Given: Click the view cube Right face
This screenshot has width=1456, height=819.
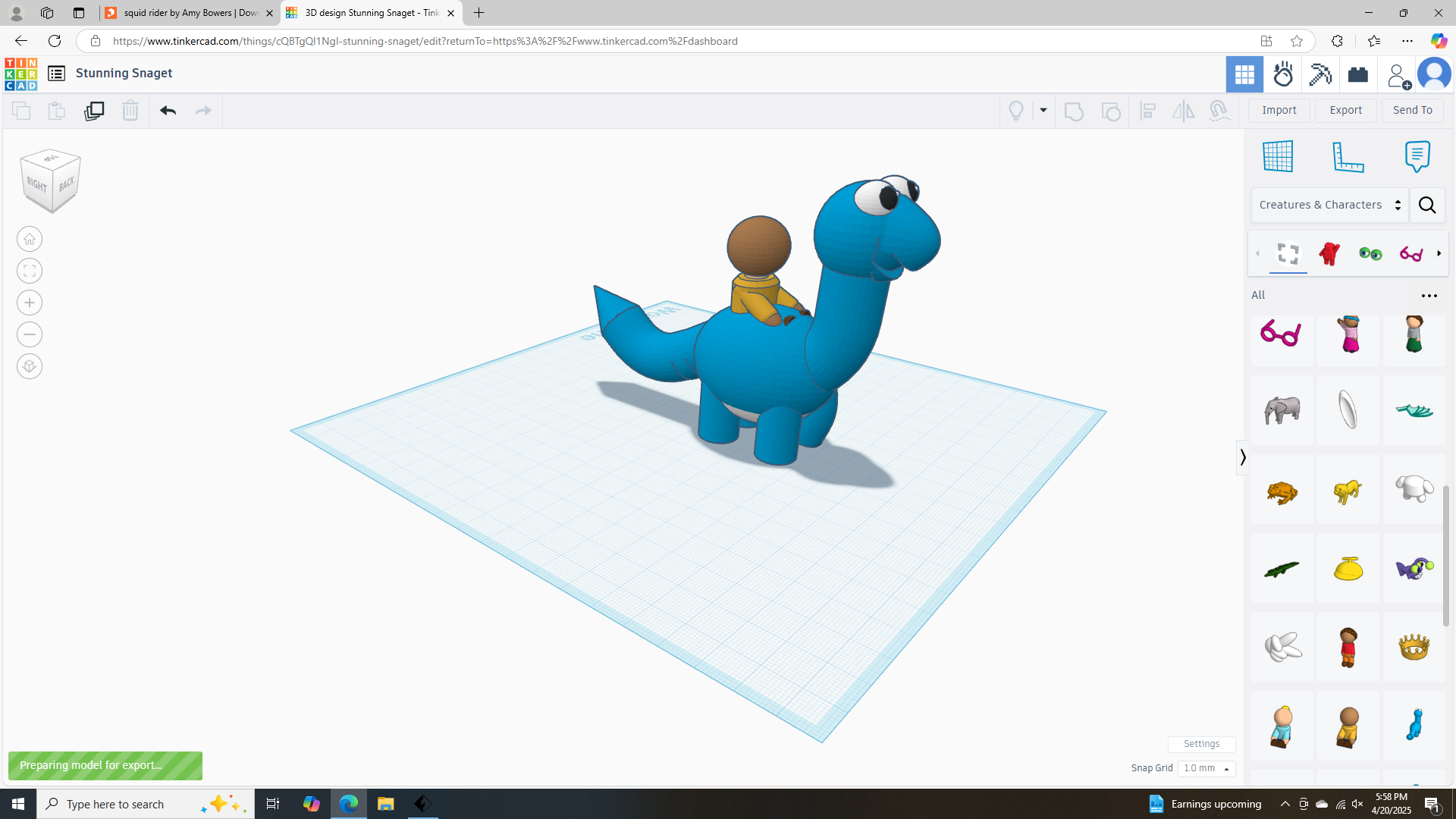Looking at the screenshot, I should point(36,184).
